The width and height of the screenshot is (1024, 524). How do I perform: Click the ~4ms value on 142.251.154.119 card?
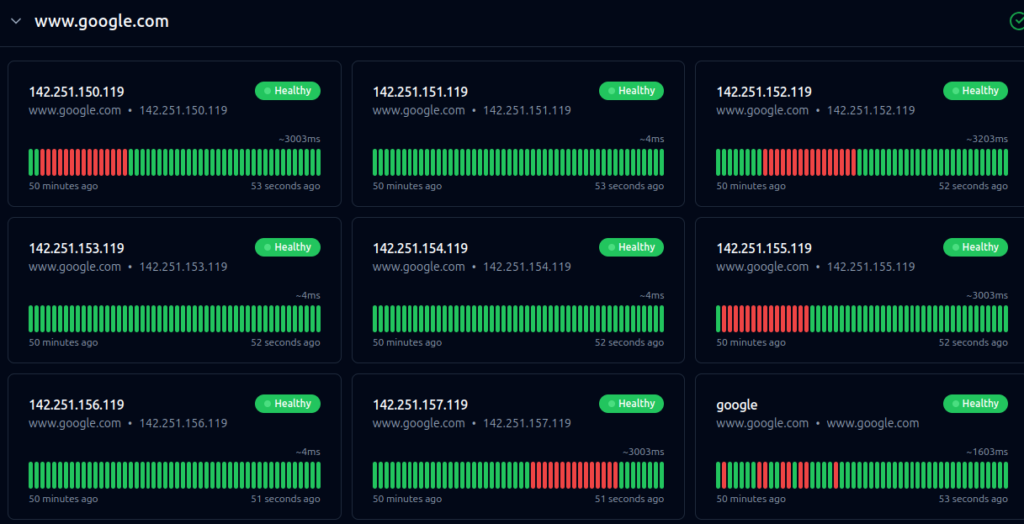click(x=652, y=295)
